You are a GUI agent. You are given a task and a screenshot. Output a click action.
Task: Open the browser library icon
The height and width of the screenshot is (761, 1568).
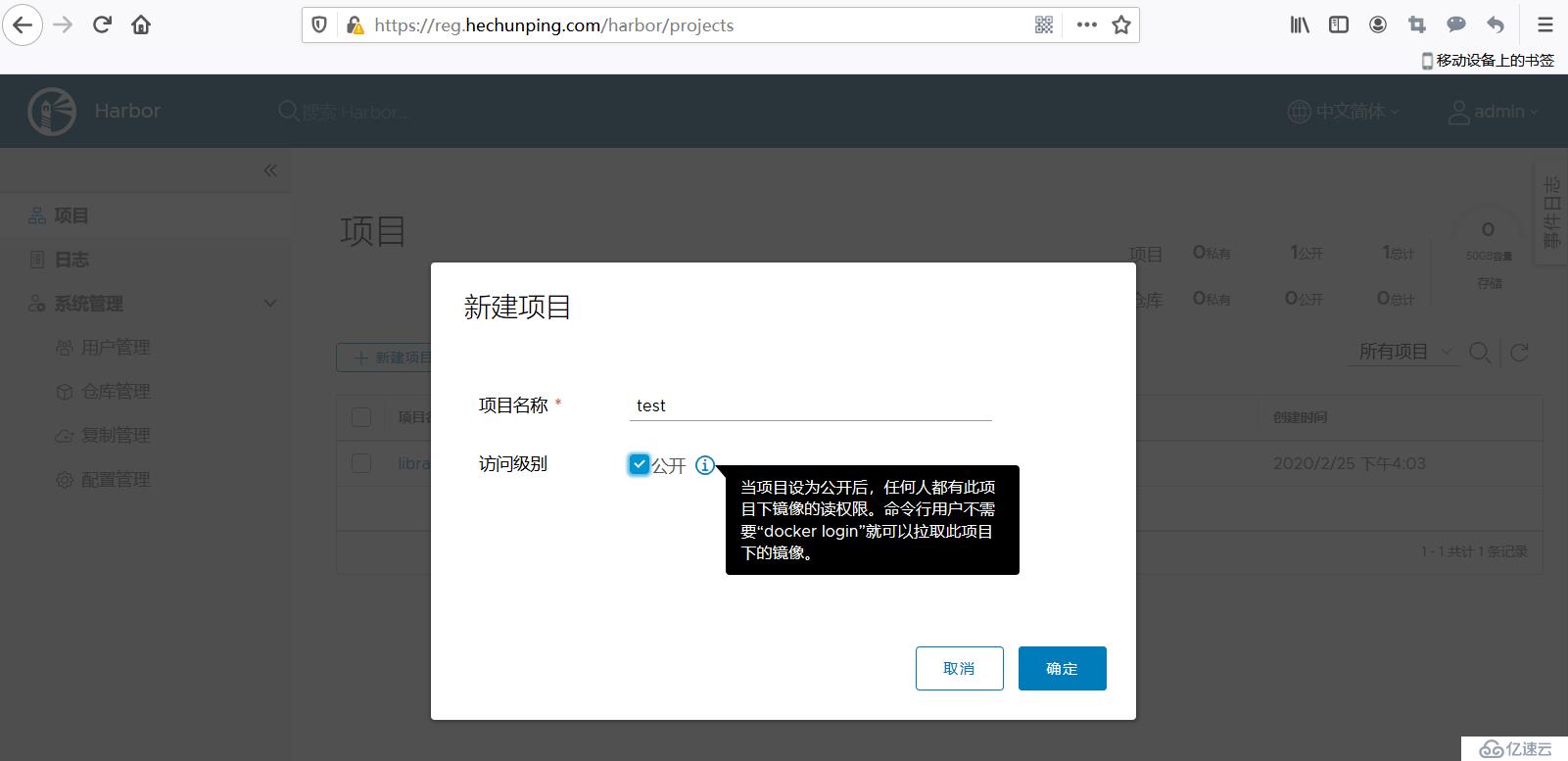coord(1300,25)
